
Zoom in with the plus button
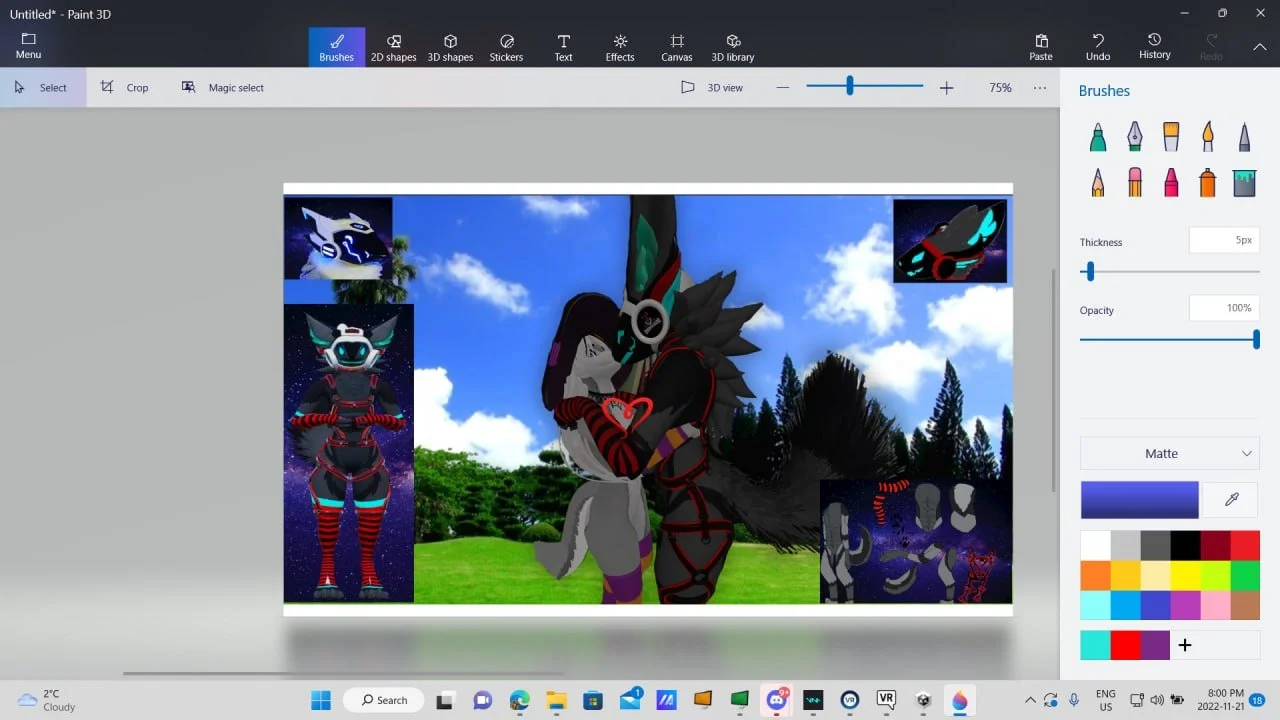click(946, 88)
